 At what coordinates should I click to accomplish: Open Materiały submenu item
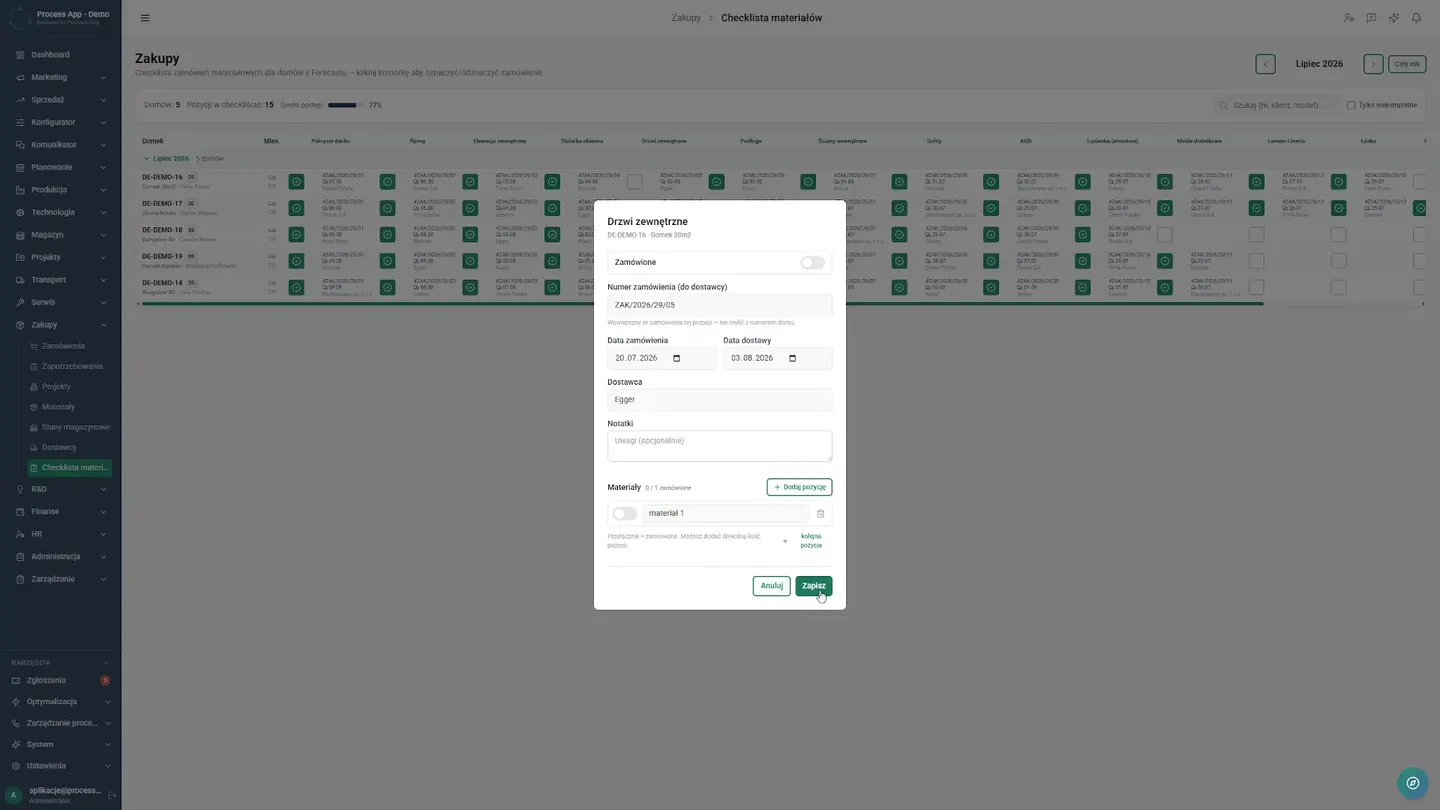pyautogui.click(x=58, y=407)
